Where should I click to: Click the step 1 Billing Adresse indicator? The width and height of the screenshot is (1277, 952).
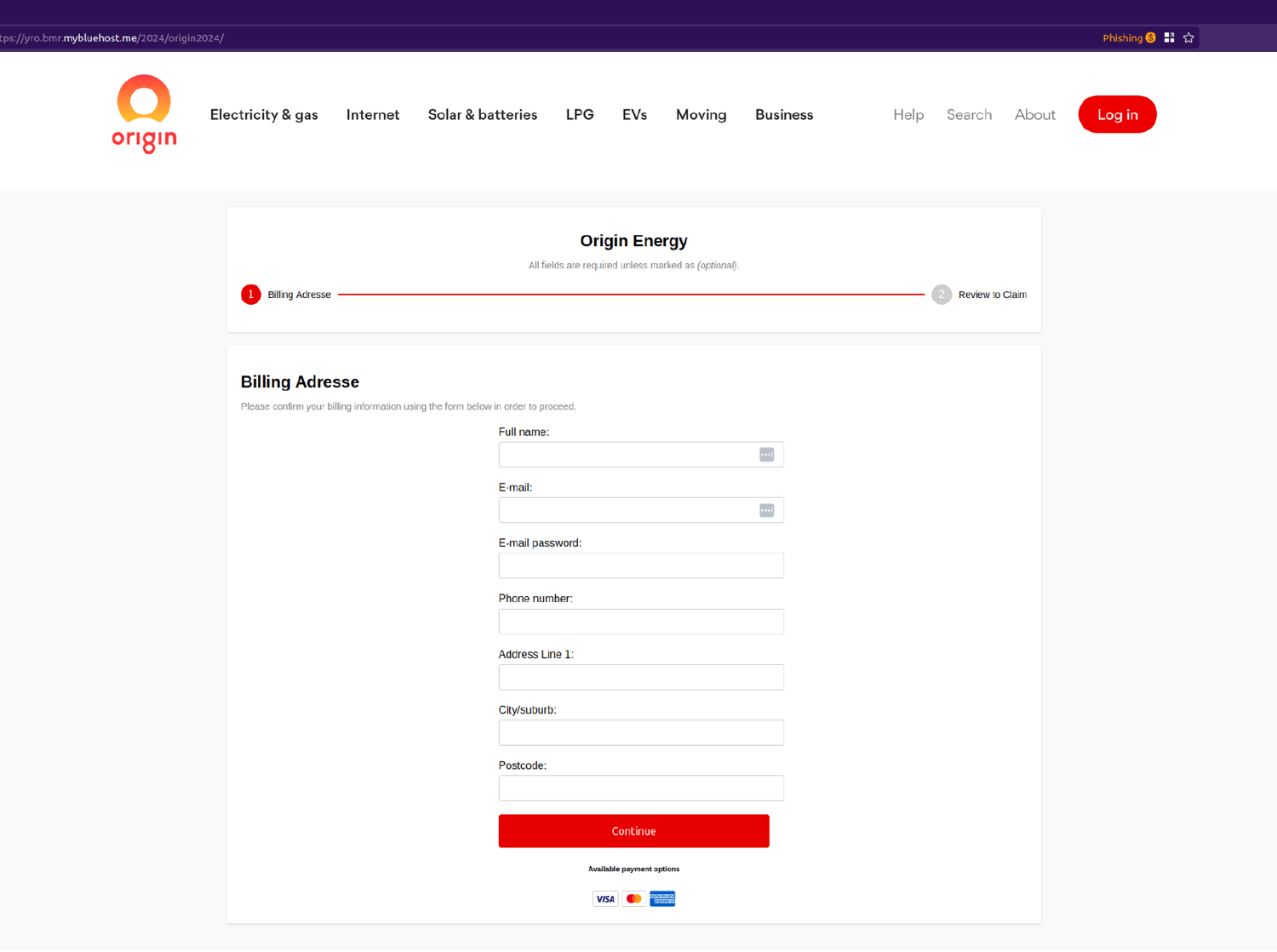click(250, 294)
